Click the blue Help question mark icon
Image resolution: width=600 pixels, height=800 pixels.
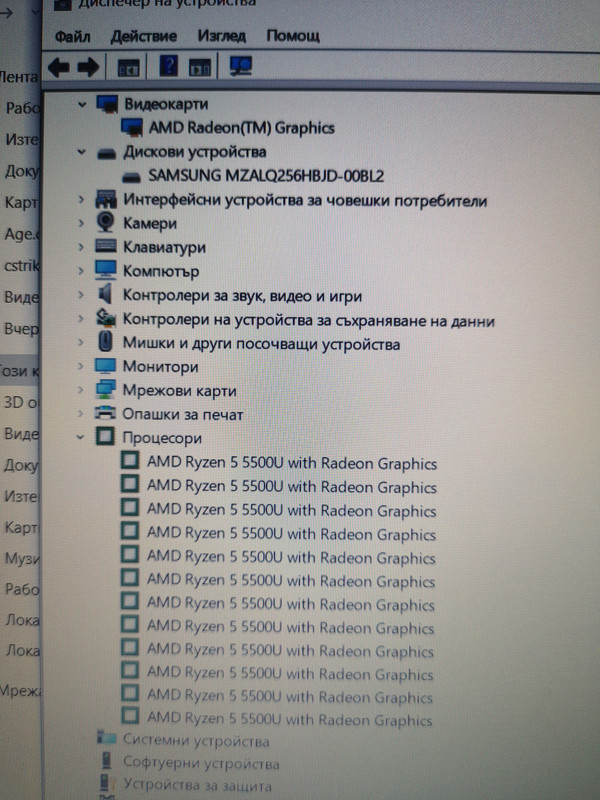pyautogui.click(x=169, y=66)
